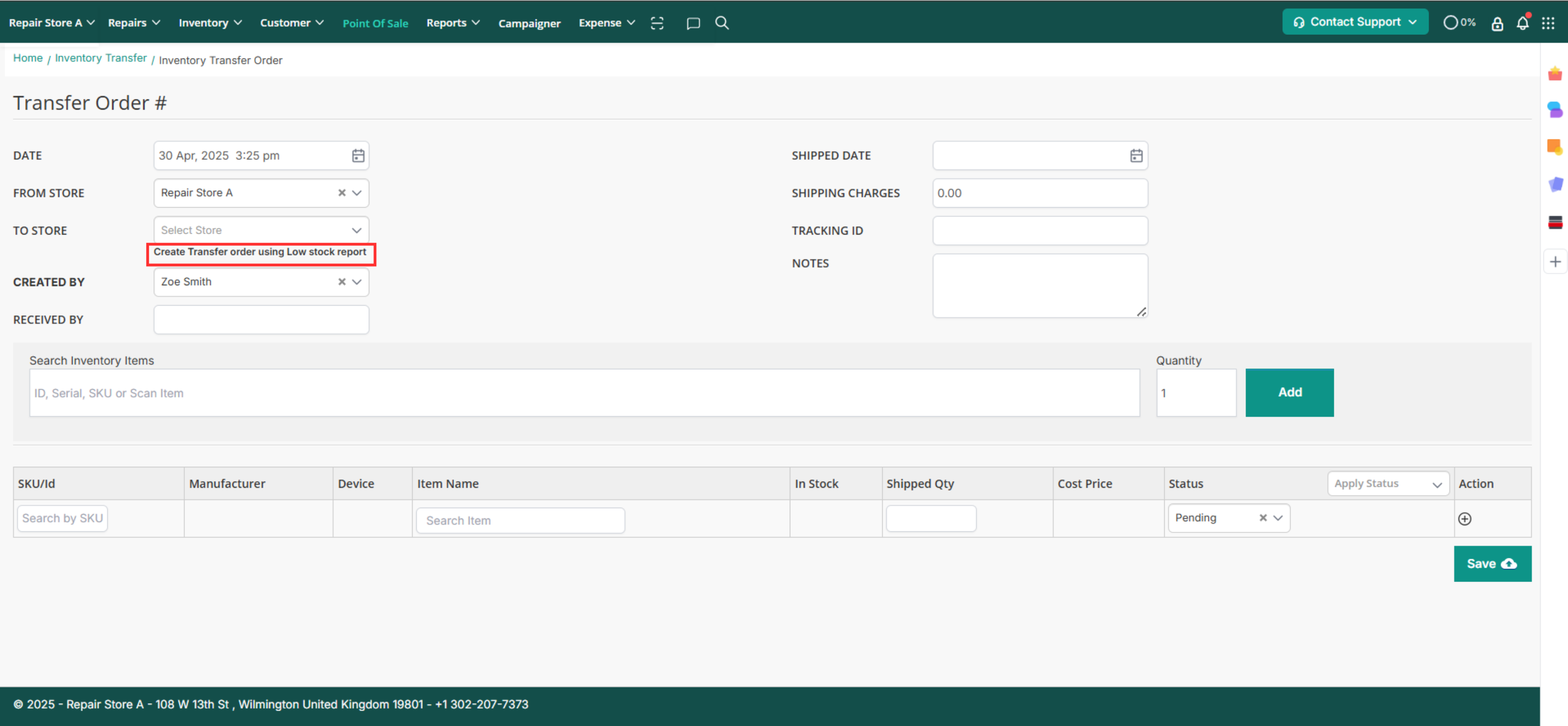The image size is (1568, 726).
Task: Click the SHIPPING CHARGES field
Action: (x=1040, y=194)
